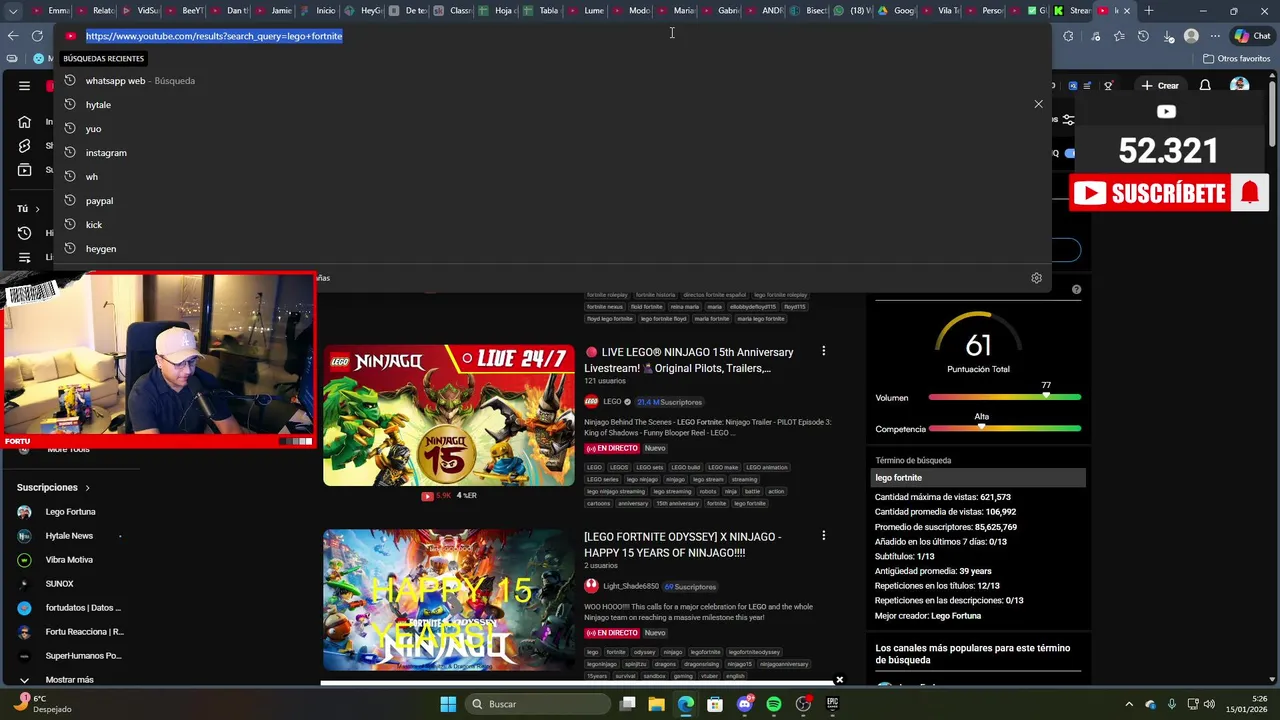Viewport: 1280px width, 720px height.
Task: Switch to the VidSu browser tab
Action: pos(141,11)
